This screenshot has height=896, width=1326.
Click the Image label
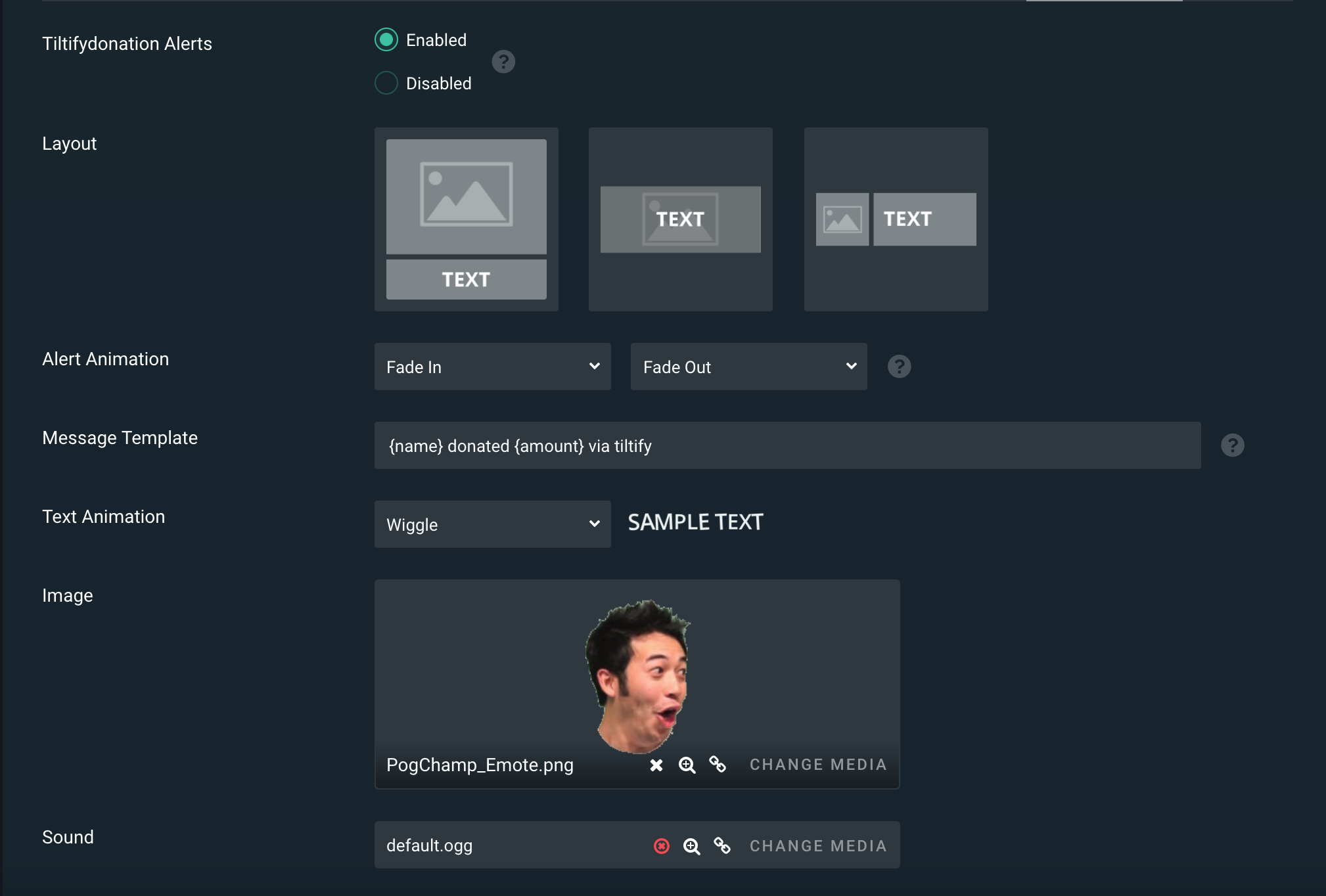(x=67, y=596)
